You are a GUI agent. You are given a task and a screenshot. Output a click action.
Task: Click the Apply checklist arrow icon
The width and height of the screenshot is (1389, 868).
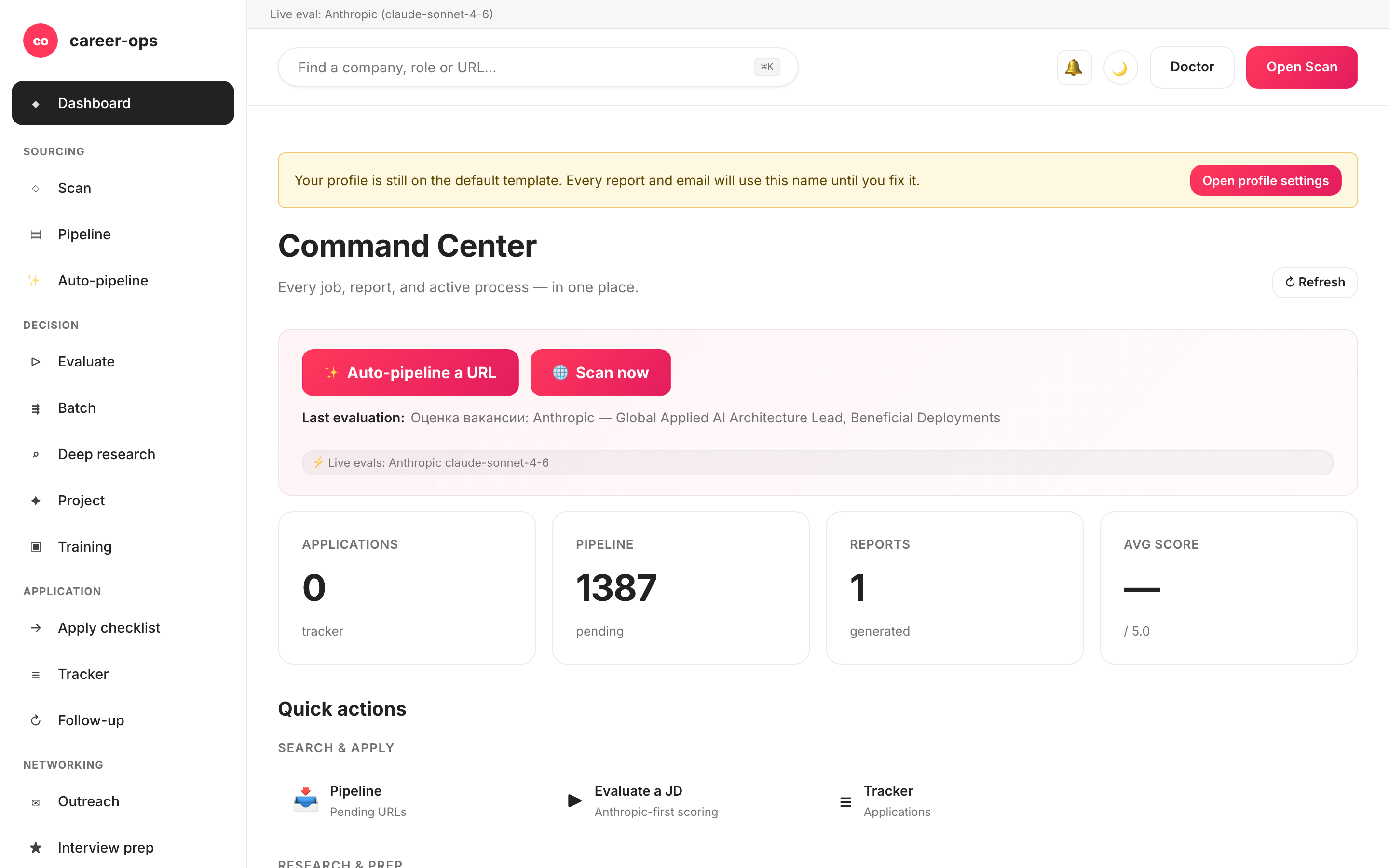click(x=36, y=628)
